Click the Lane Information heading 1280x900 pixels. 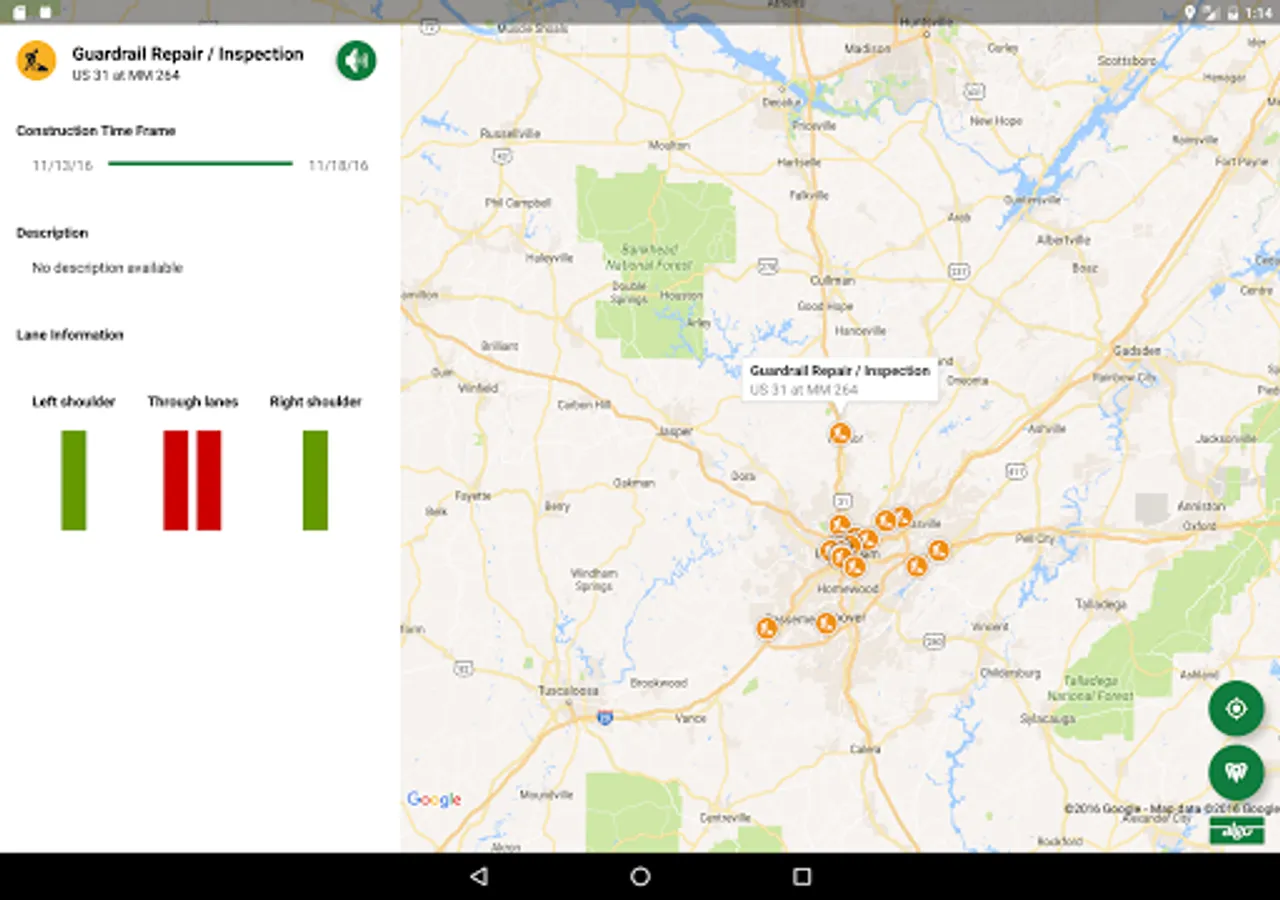pyautogui.click(x=70, y=335)
